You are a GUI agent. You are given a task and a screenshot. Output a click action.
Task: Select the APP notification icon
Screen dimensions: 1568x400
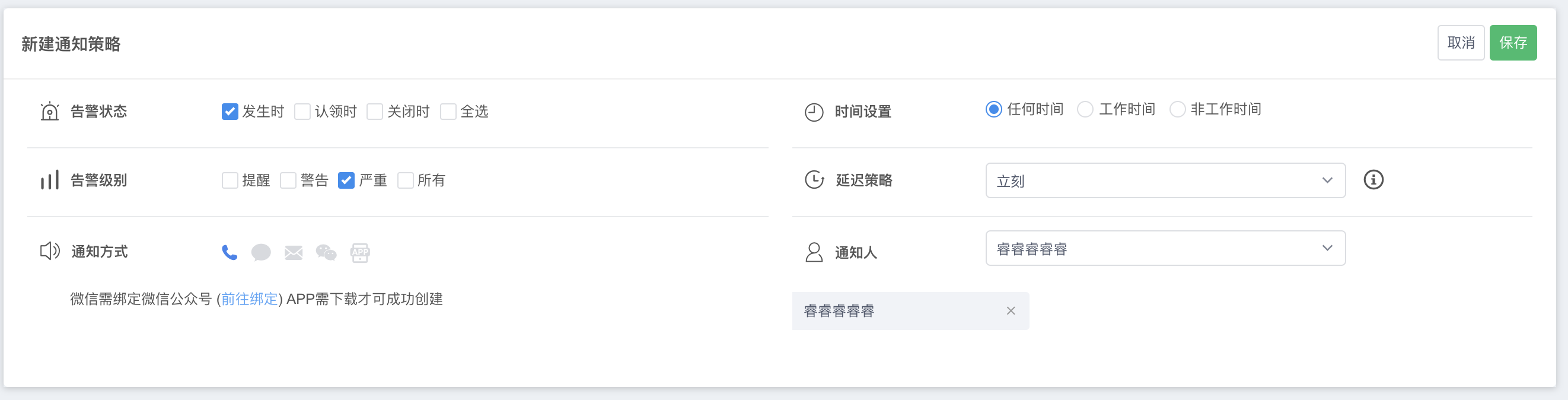click(361, 252)
